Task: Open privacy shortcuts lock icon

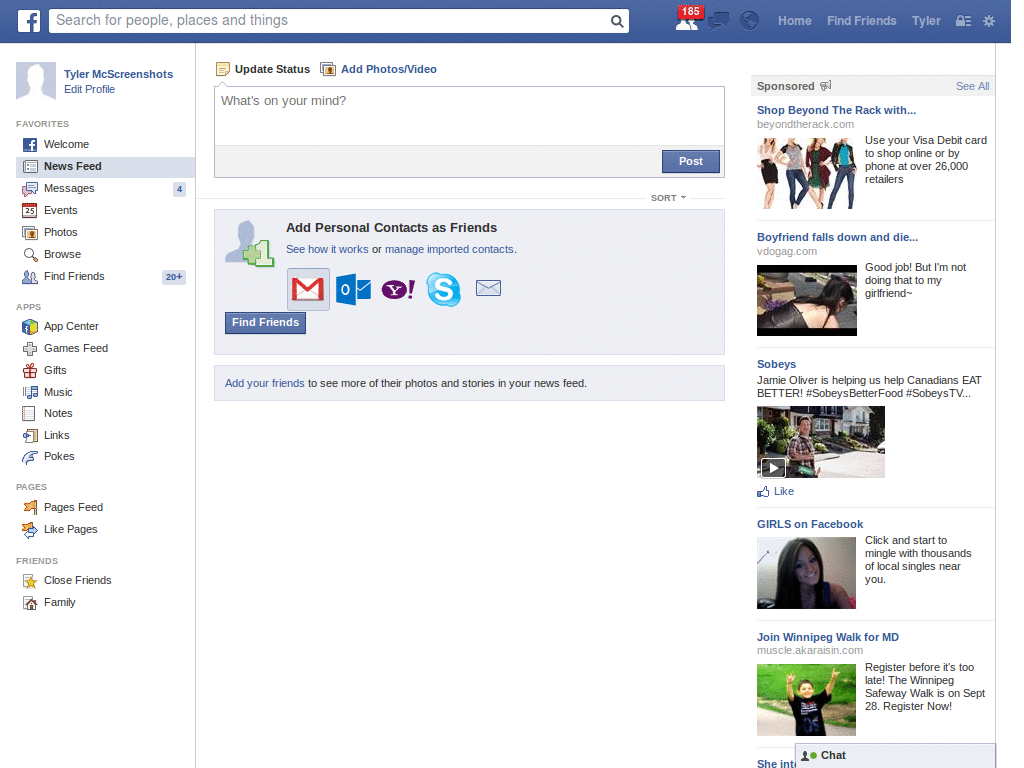Action: click(963, 21)
